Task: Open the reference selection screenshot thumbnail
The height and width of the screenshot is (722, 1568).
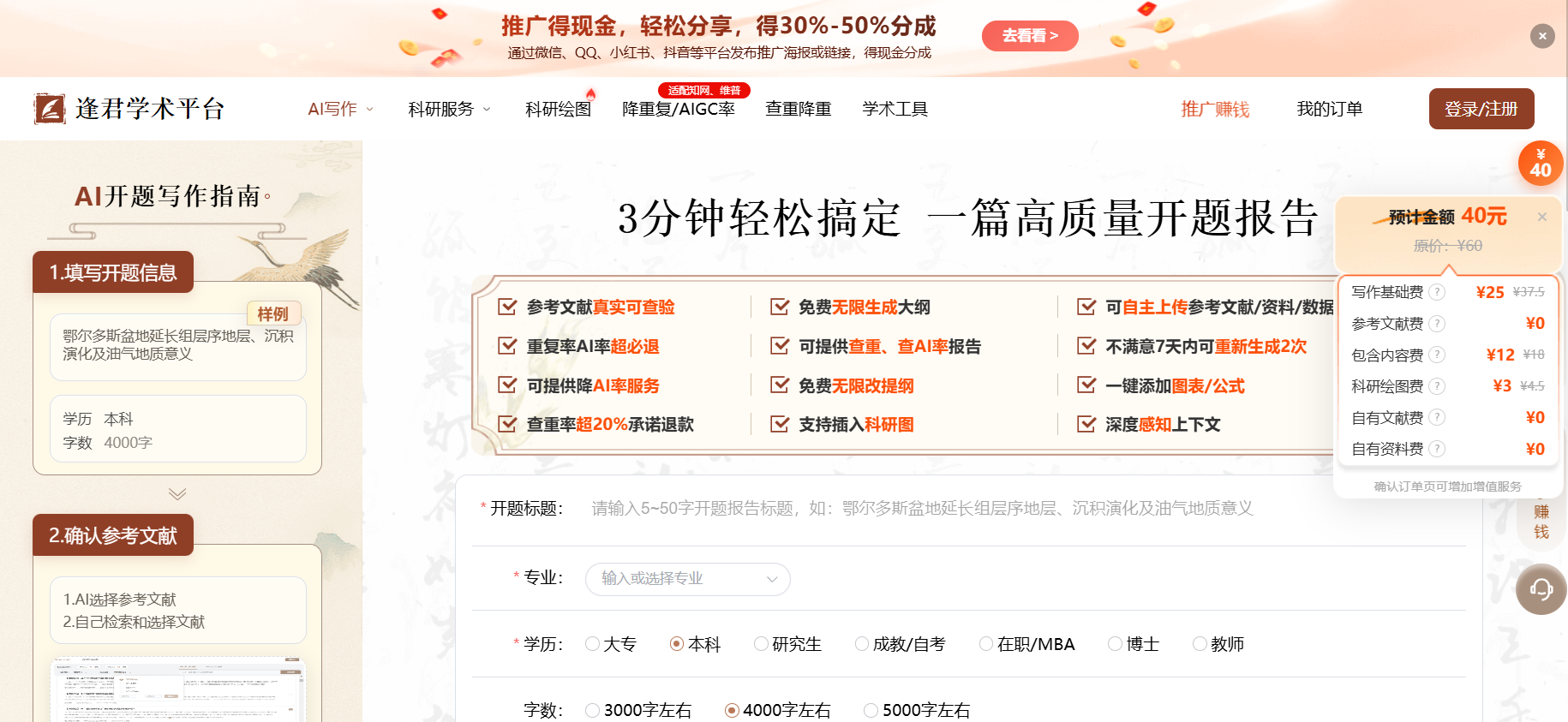Action: pyautogui.click(x=178, y=689)
